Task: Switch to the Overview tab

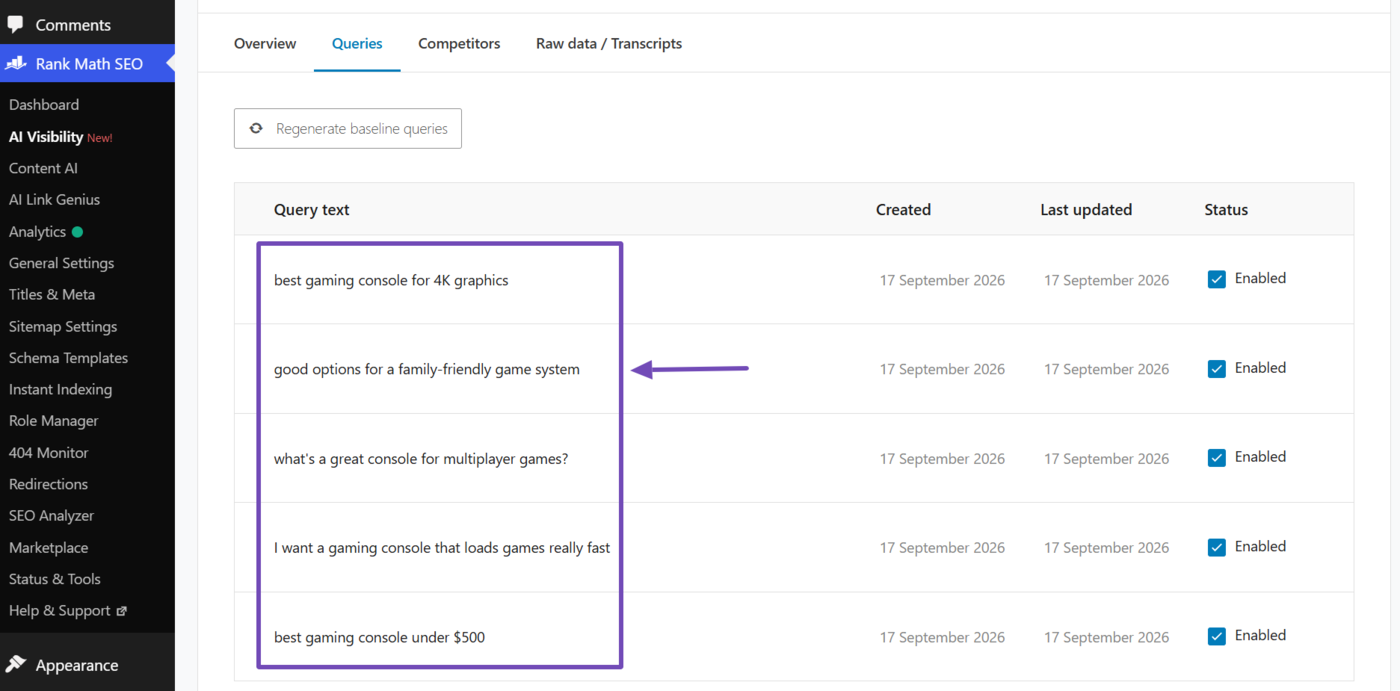Action: coord(265,43)
